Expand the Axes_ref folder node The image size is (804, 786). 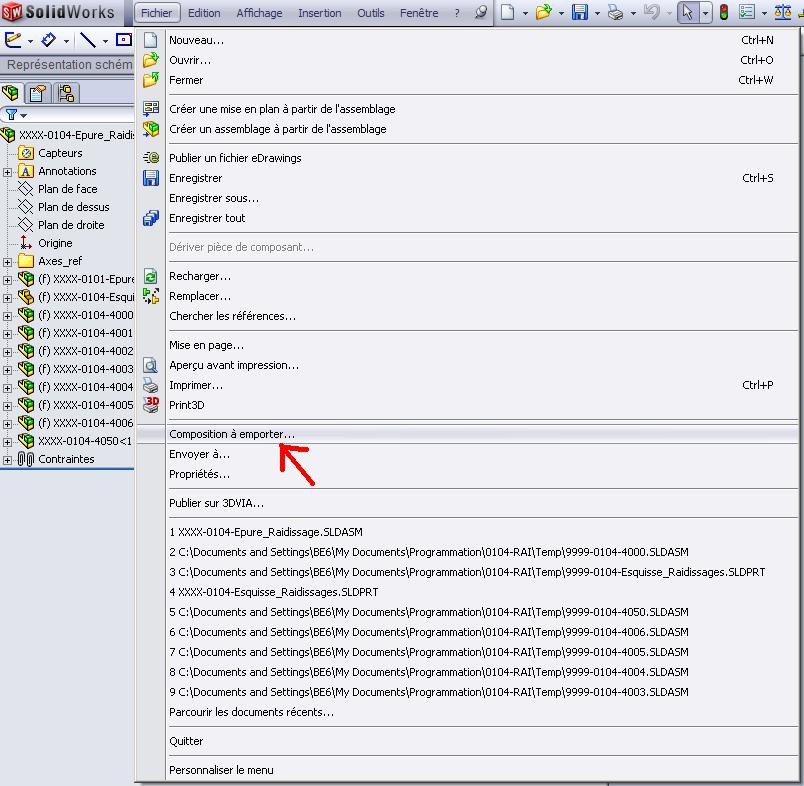7,262
